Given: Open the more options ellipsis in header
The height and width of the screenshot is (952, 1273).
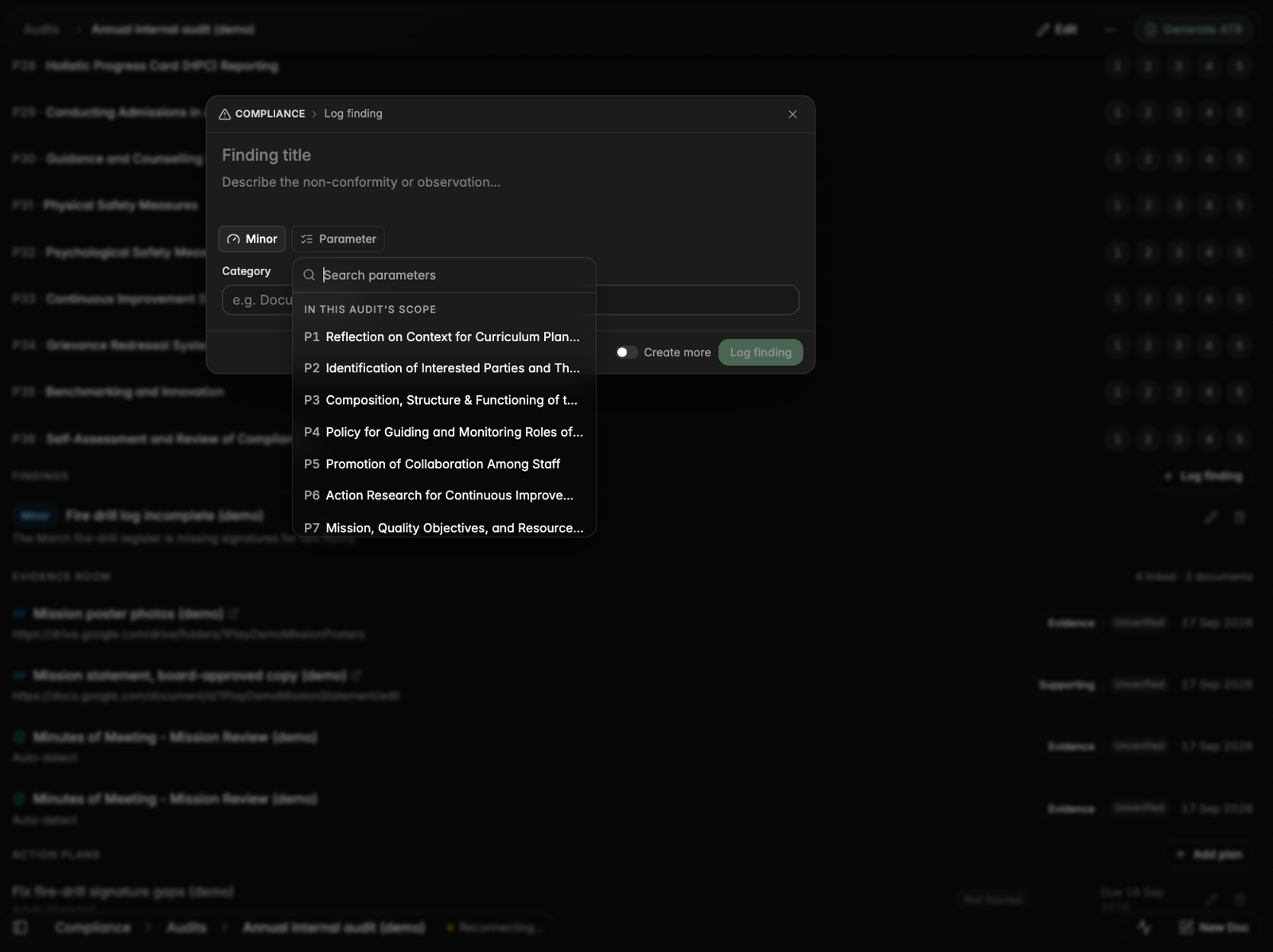Looking at the screenshot, I should click(1110, 29).
